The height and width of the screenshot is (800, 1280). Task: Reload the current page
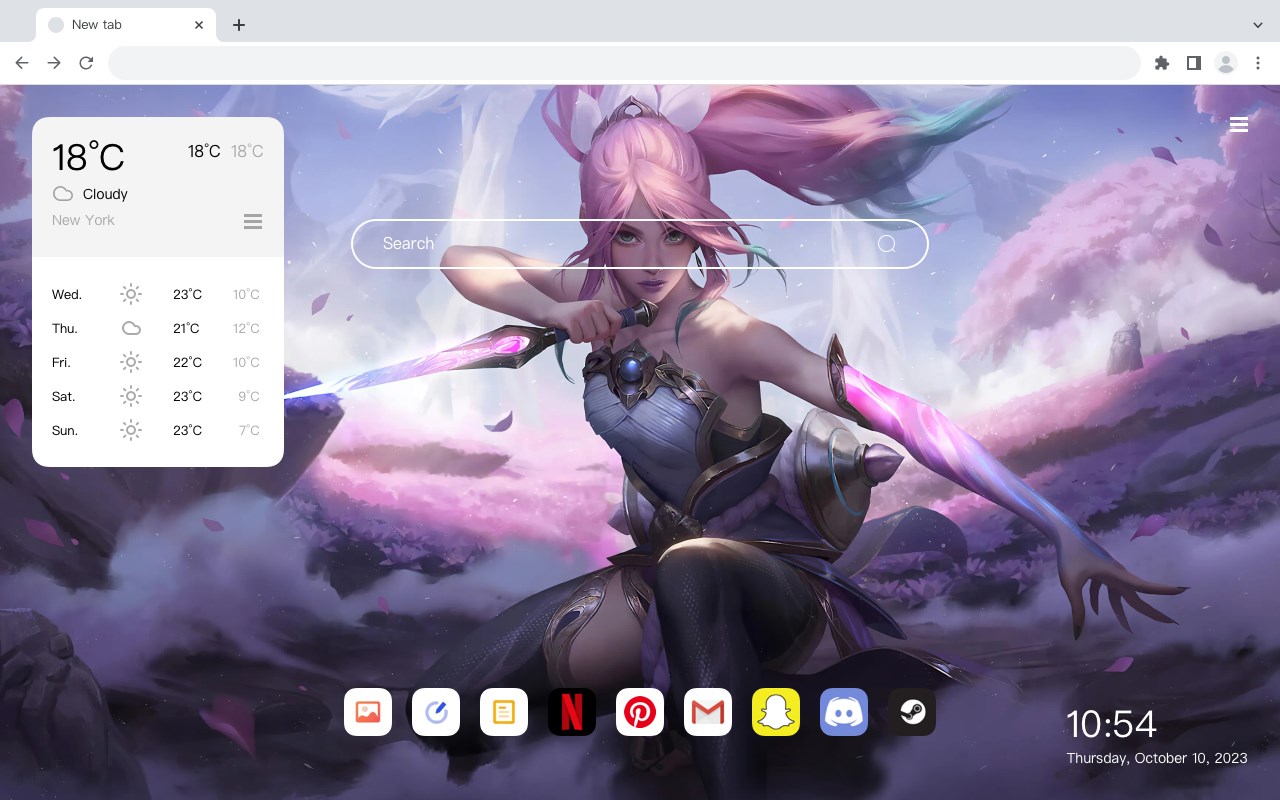pyautogui.click(x=86, y=63)
